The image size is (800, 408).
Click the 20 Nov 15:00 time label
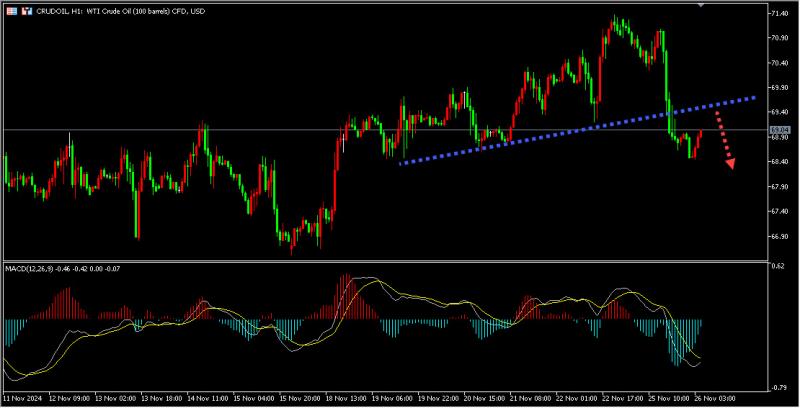[x=484, y=398]
